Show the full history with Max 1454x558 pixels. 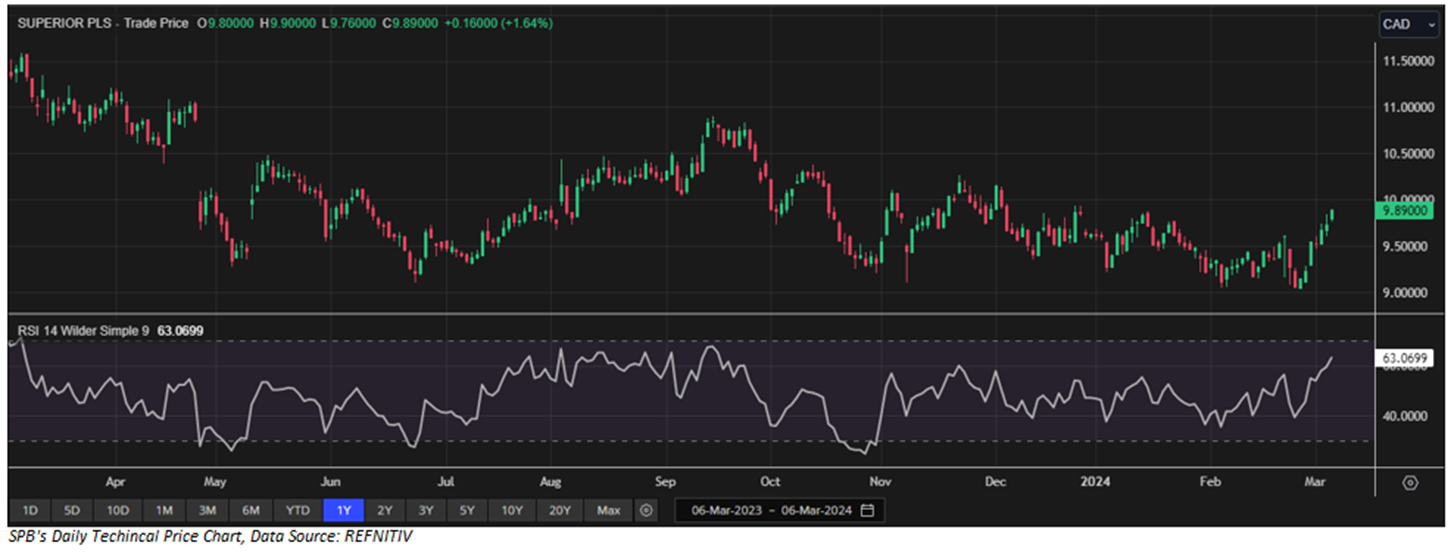608,511
